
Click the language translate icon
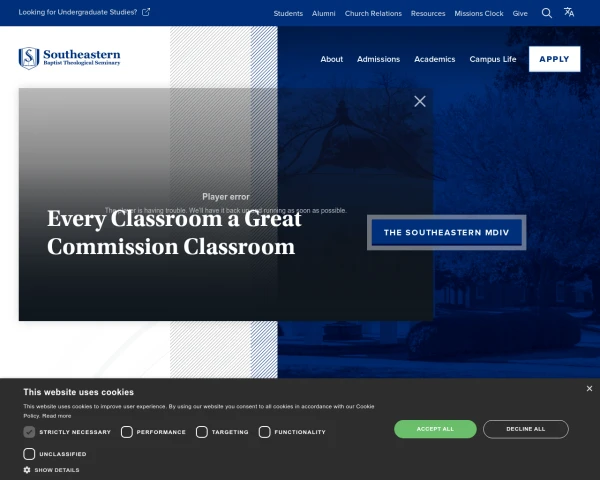(569, 12)
